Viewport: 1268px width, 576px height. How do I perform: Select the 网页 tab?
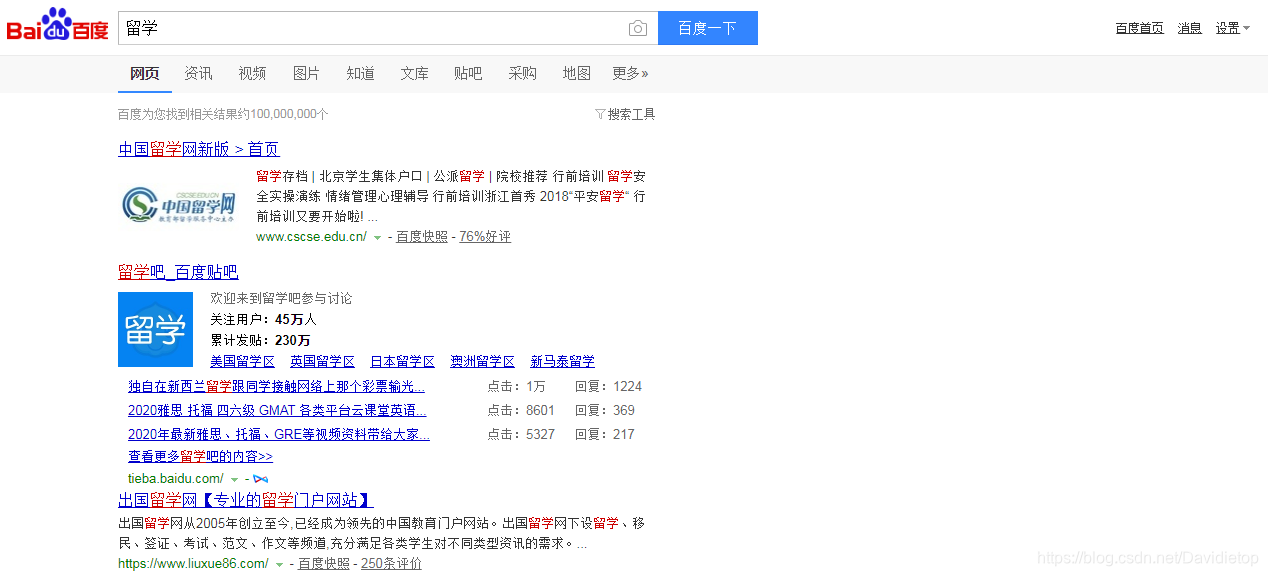145,73
